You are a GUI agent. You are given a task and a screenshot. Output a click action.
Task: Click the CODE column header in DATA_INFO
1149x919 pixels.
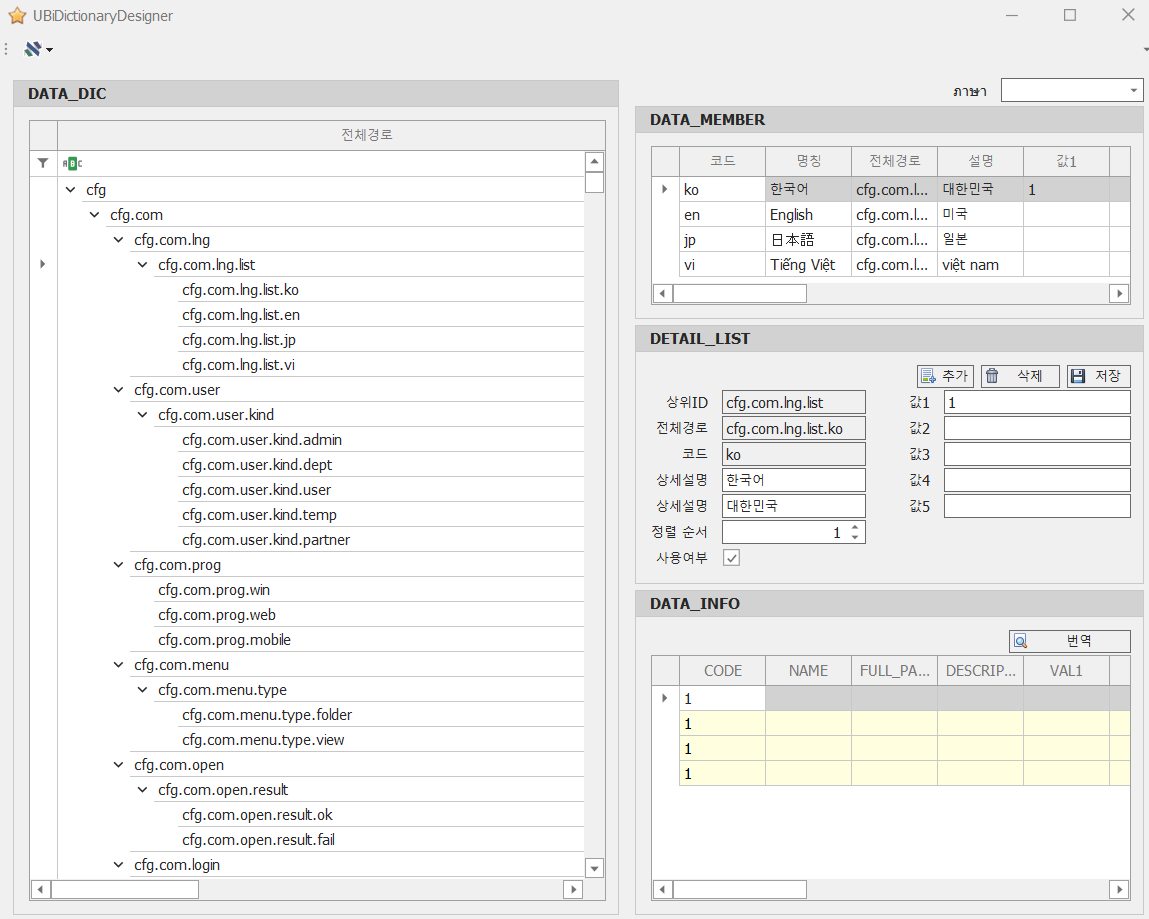pos(723,671)
